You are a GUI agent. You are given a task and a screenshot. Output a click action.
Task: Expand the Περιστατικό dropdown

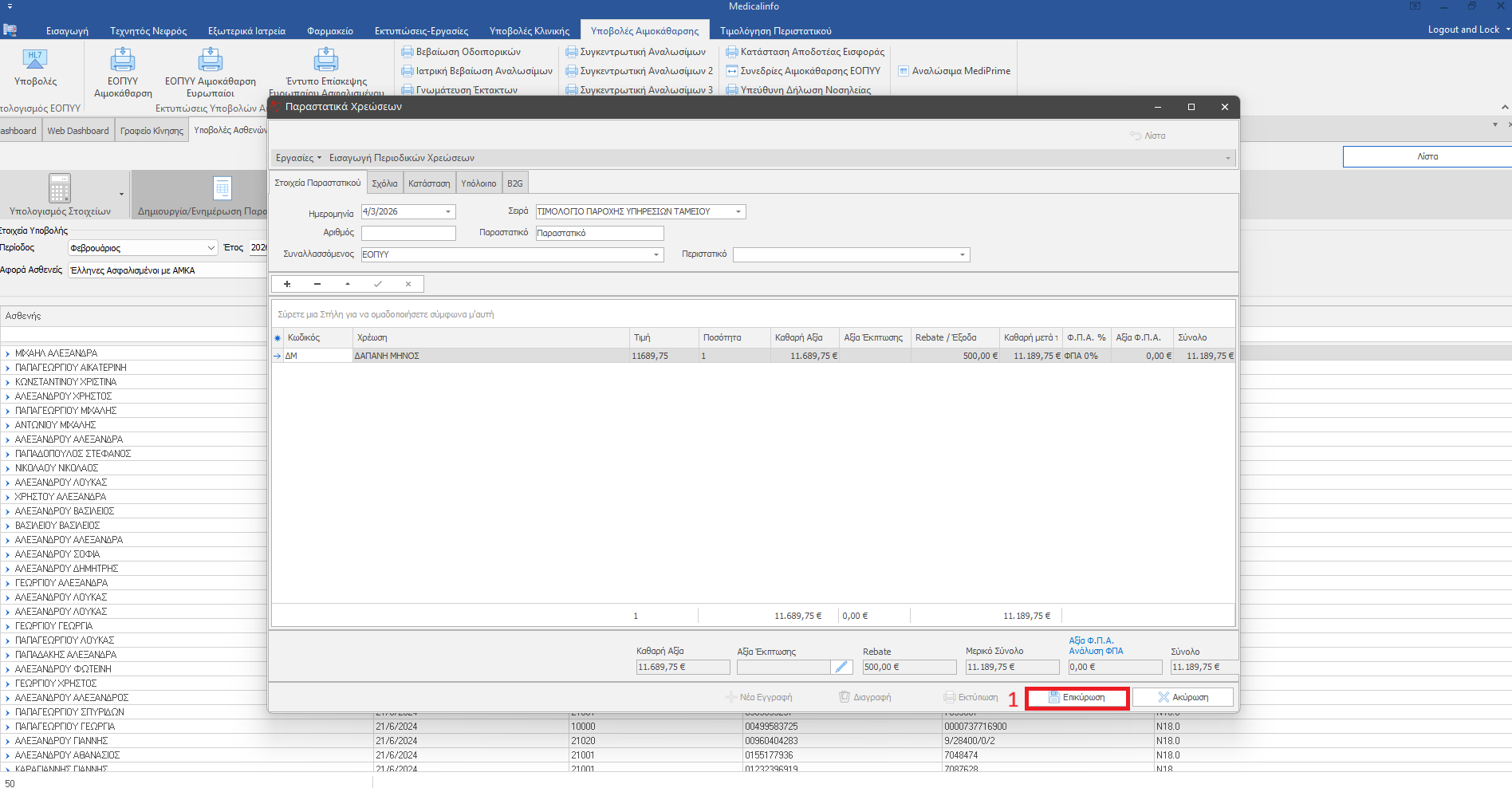pyautogui.click(x=963, y=255)
